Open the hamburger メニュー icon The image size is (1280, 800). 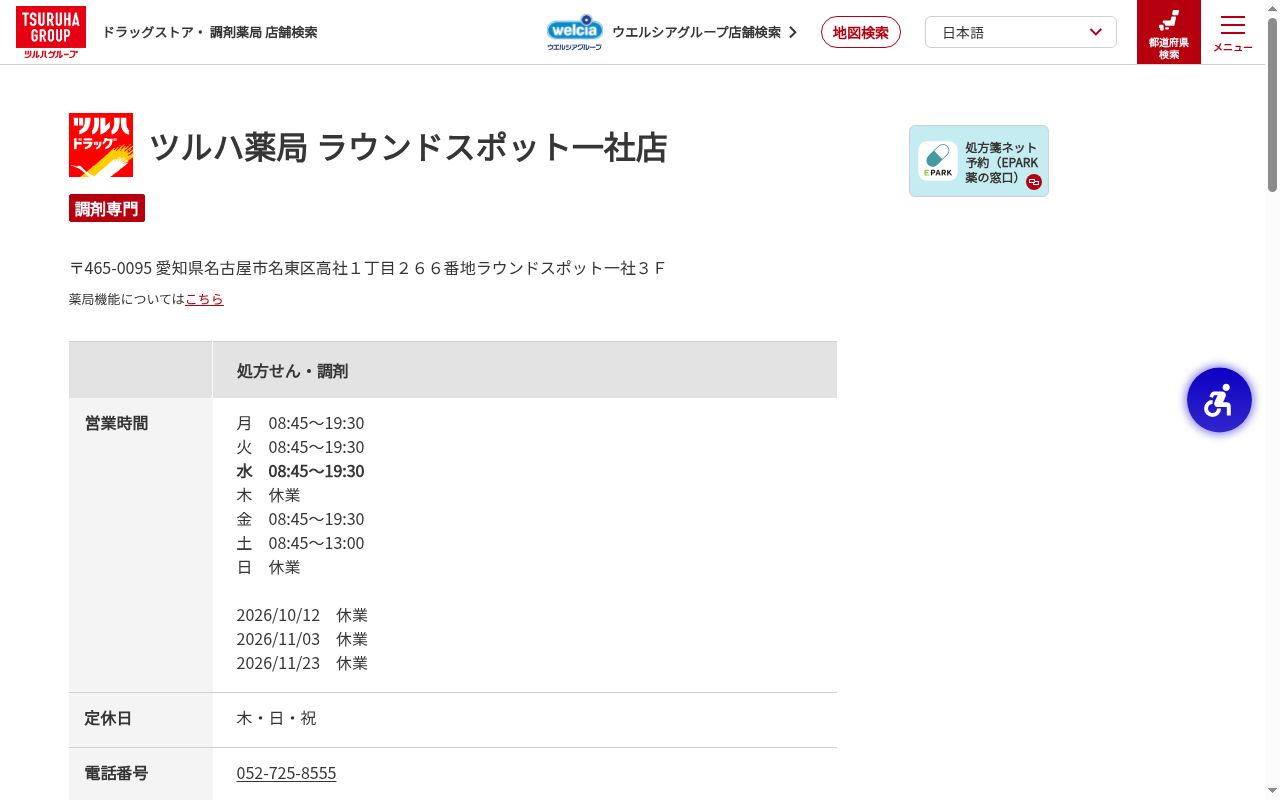(1233, 32)
